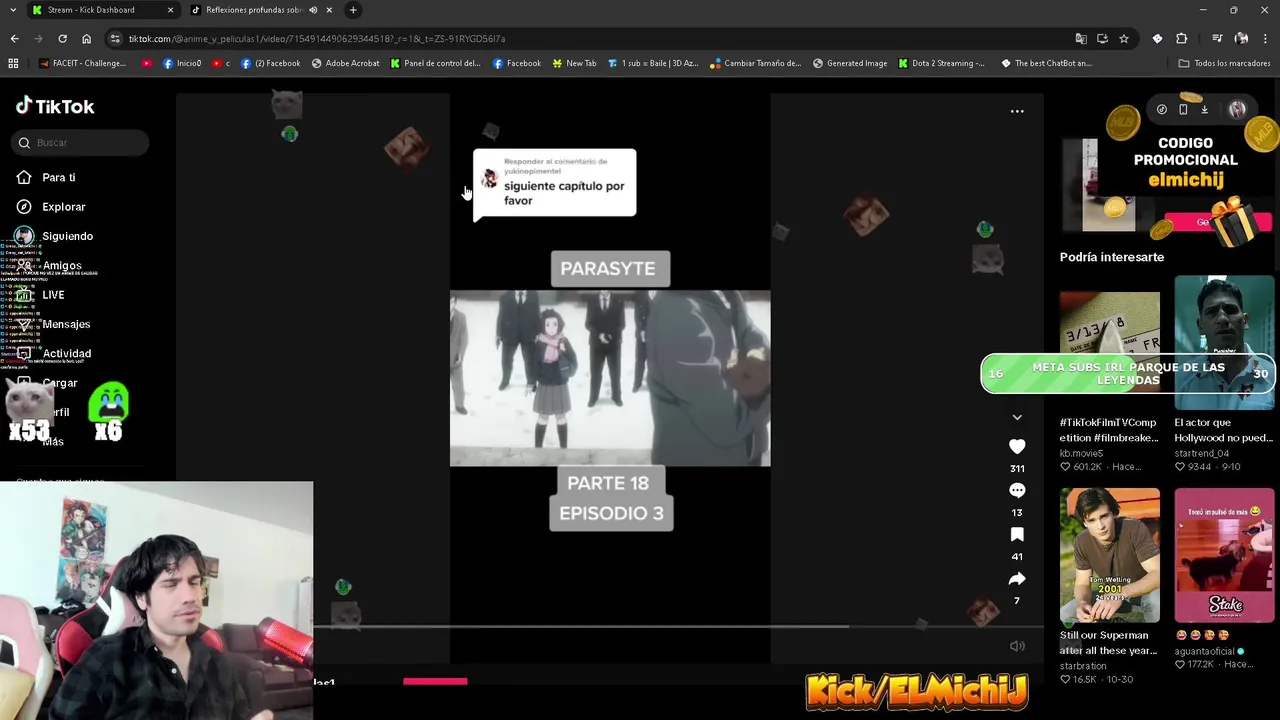Mute the Reflexiones profundas tab audio icon
This screenshot has height=720, width=1280.
tap(313, 10)
